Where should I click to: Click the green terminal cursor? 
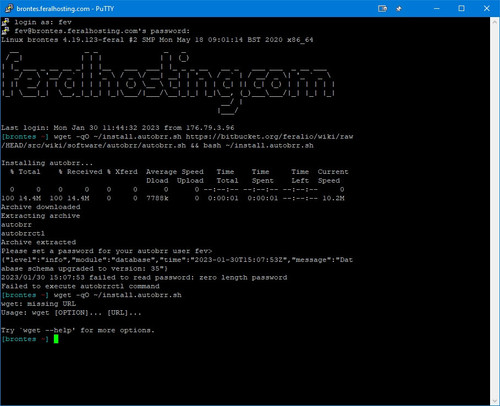56,339
